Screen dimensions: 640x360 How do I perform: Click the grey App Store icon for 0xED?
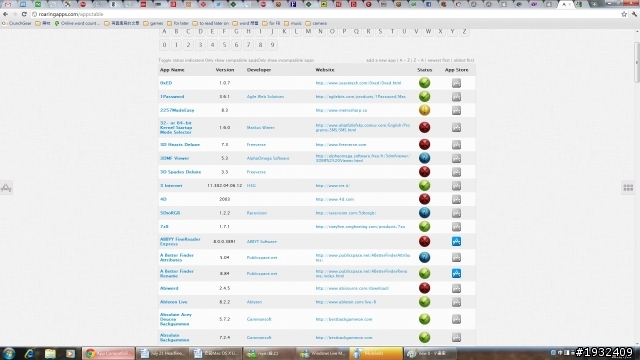click(x=456, y=83)
